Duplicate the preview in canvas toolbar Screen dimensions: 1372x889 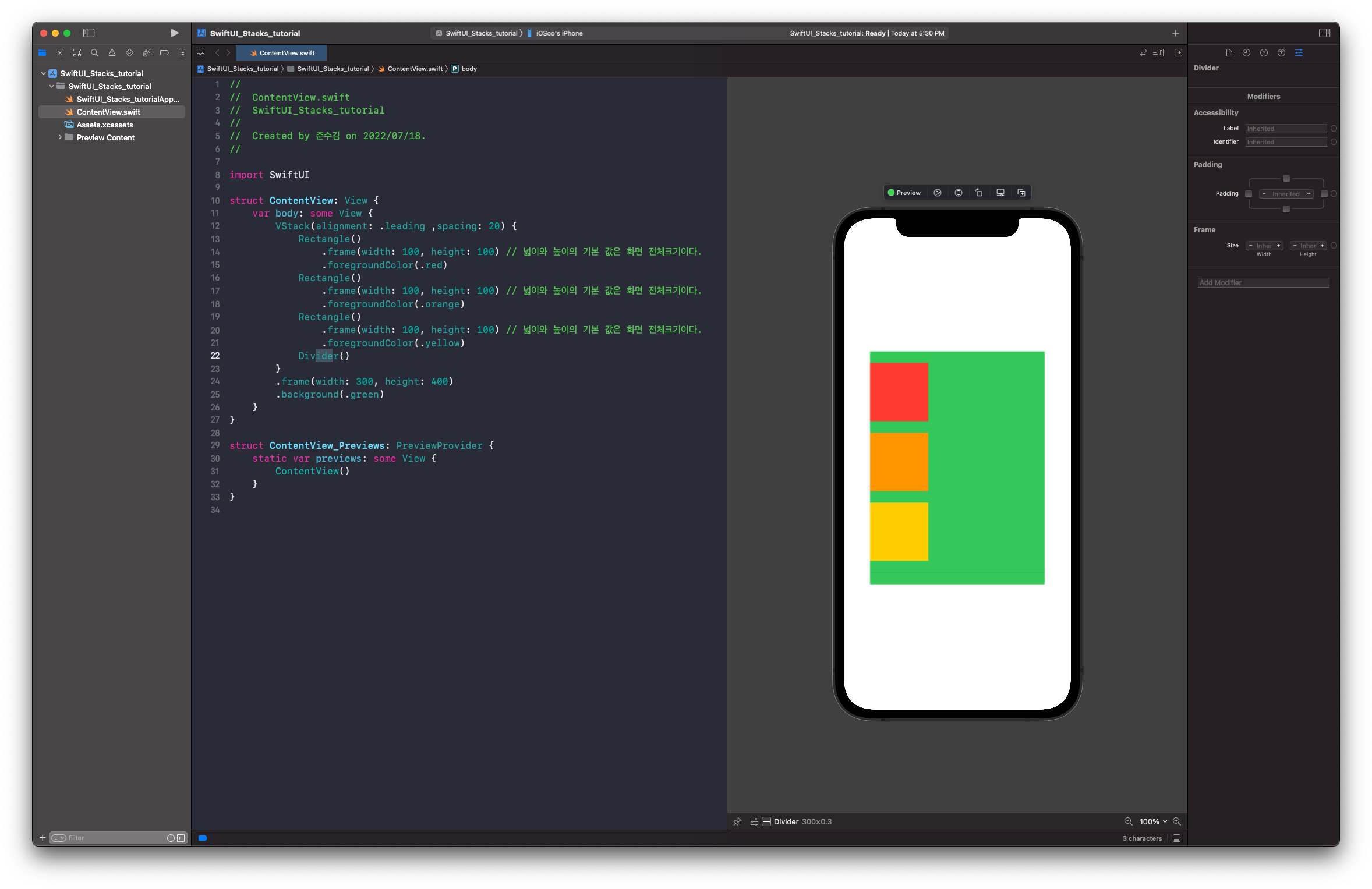1021,193
